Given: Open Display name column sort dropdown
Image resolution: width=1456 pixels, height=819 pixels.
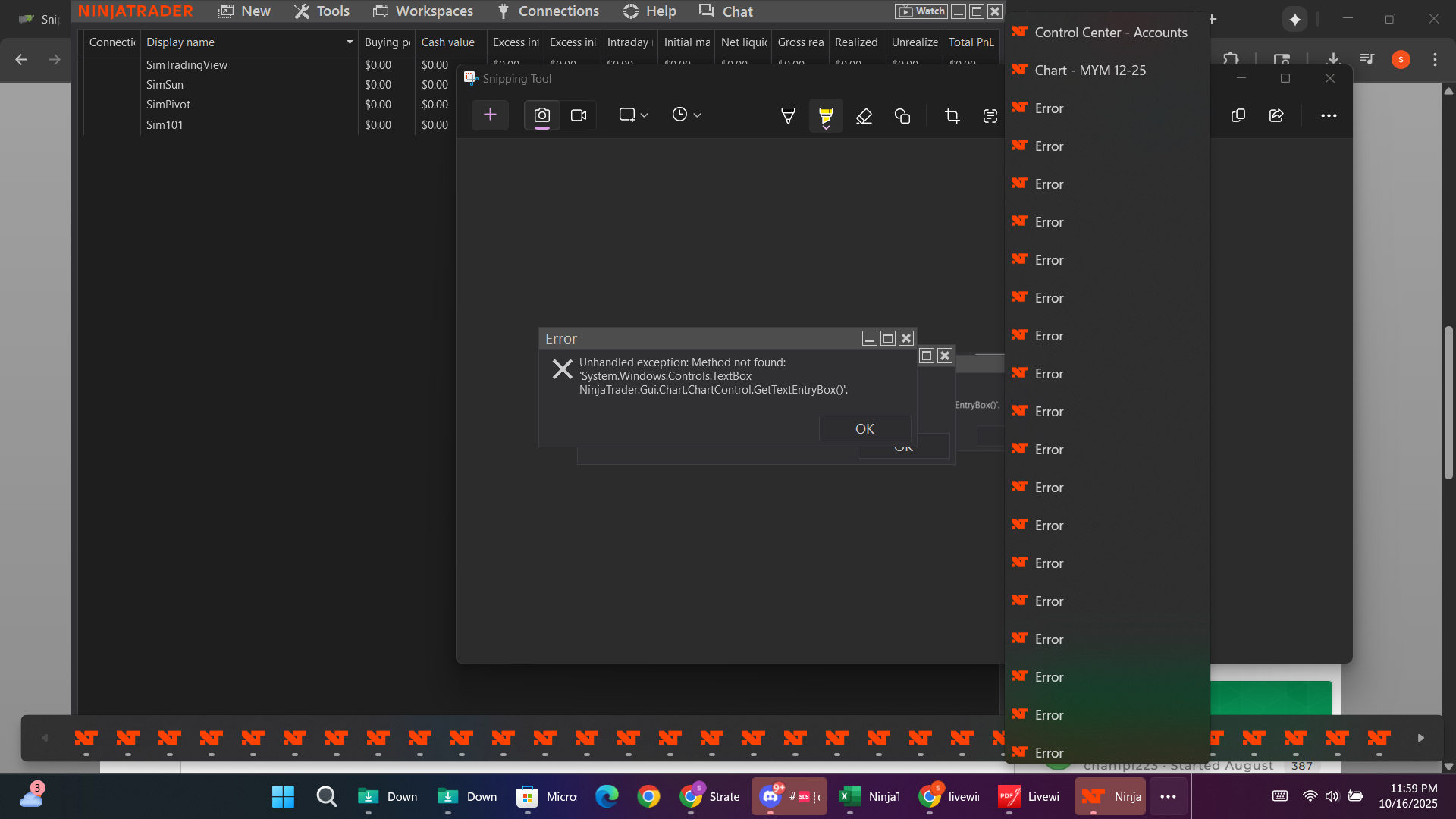Looking at the screenshot, I should coord(350,42).
